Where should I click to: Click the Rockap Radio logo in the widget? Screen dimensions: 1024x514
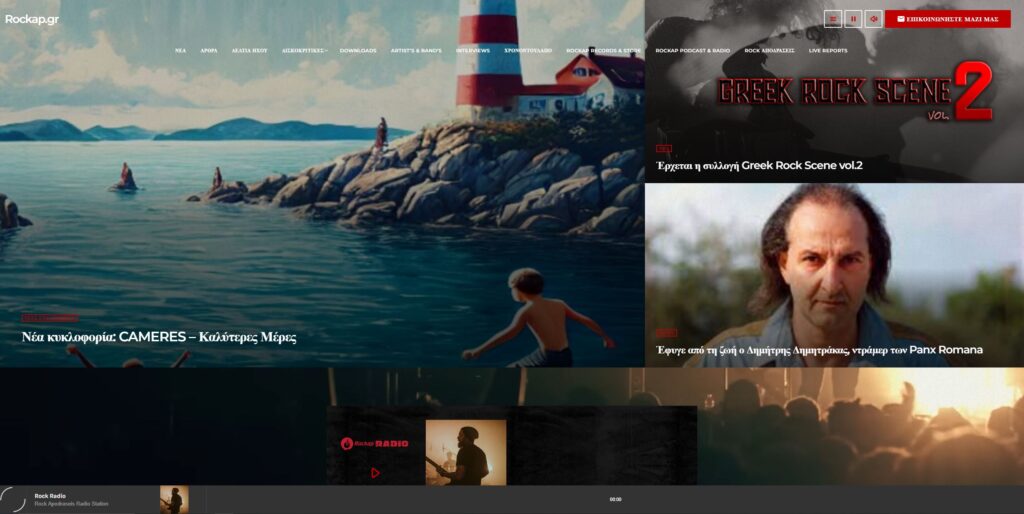point(375,443)
